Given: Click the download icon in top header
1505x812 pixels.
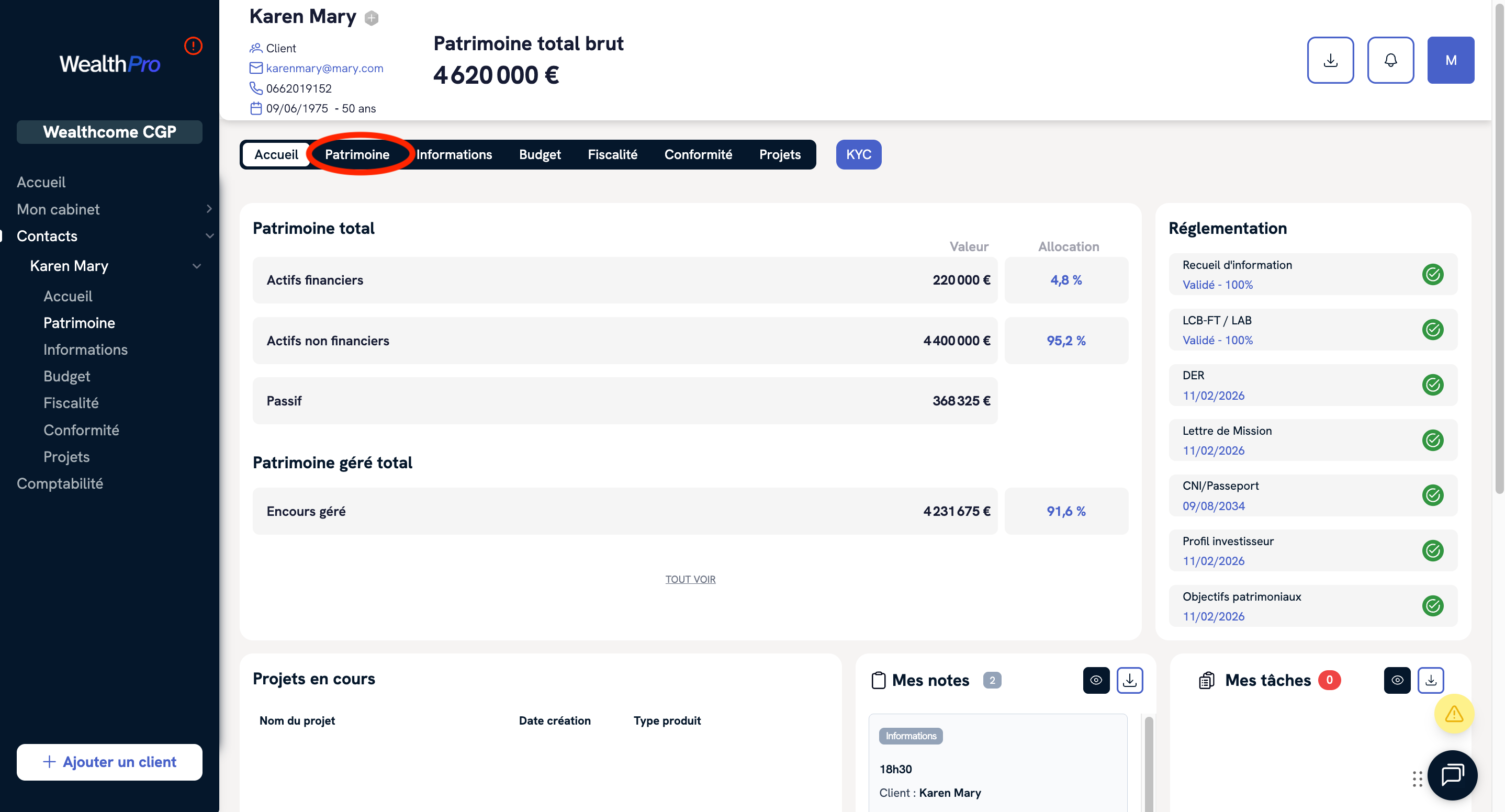Looking at the screenshot, I should 1330,60.
